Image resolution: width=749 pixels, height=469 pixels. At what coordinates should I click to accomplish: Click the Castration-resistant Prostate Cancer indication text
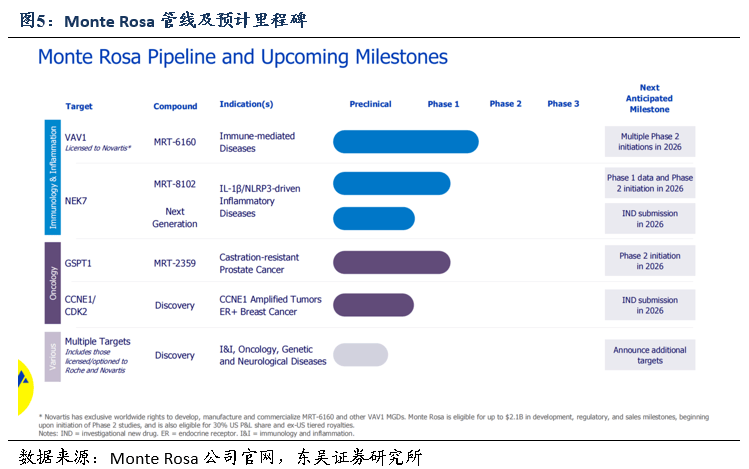pos(259,263)
